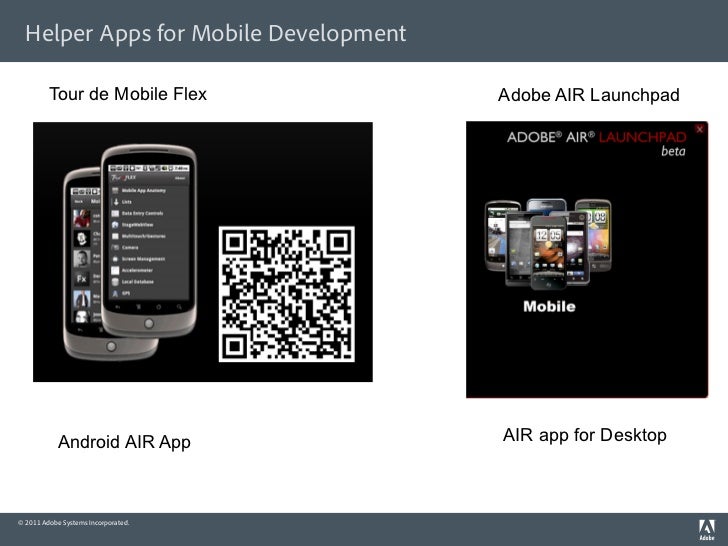This screenshot has height=546, width=728.
Task: Tap front phone's search key
Action: point(179,307)
